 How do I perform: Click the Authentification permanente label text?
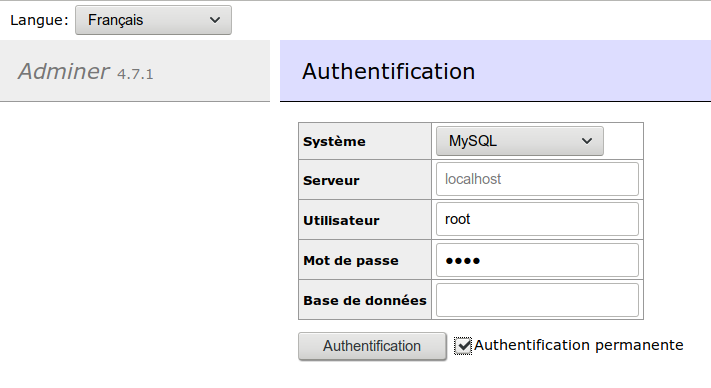click(579, 345)
